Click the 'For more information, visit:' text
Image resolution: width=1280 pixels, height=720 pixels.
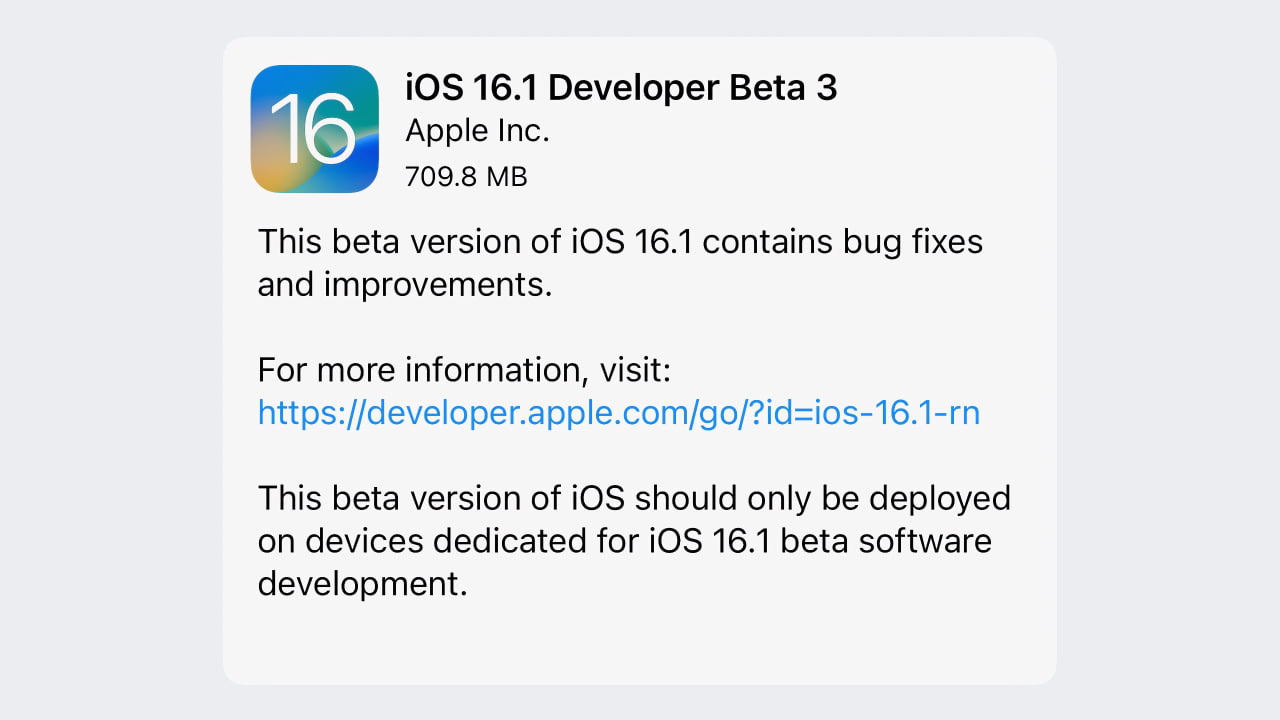coord(463,370)
